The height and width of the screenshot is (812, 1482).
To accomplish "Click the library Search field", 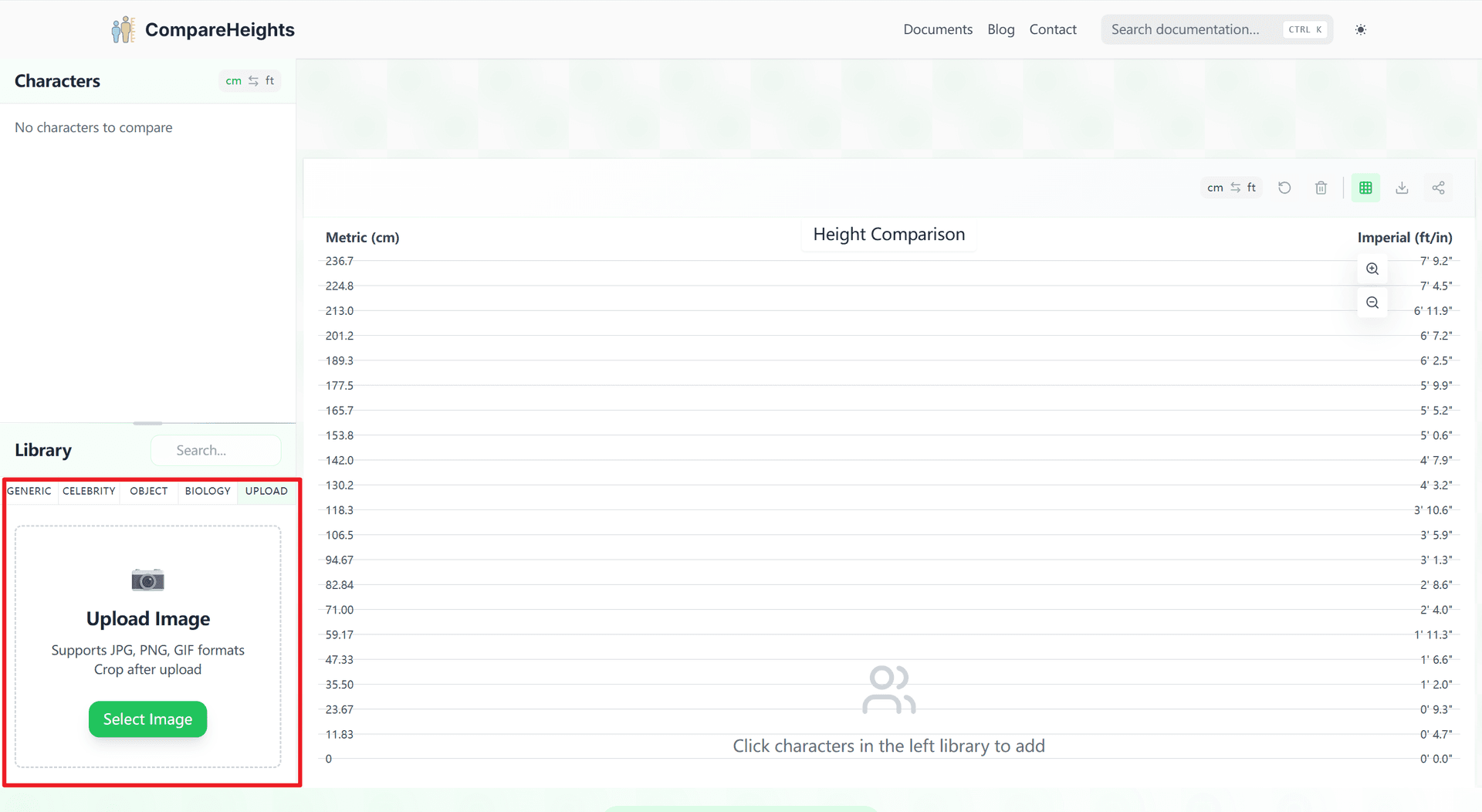I will [x=216, y=450].
